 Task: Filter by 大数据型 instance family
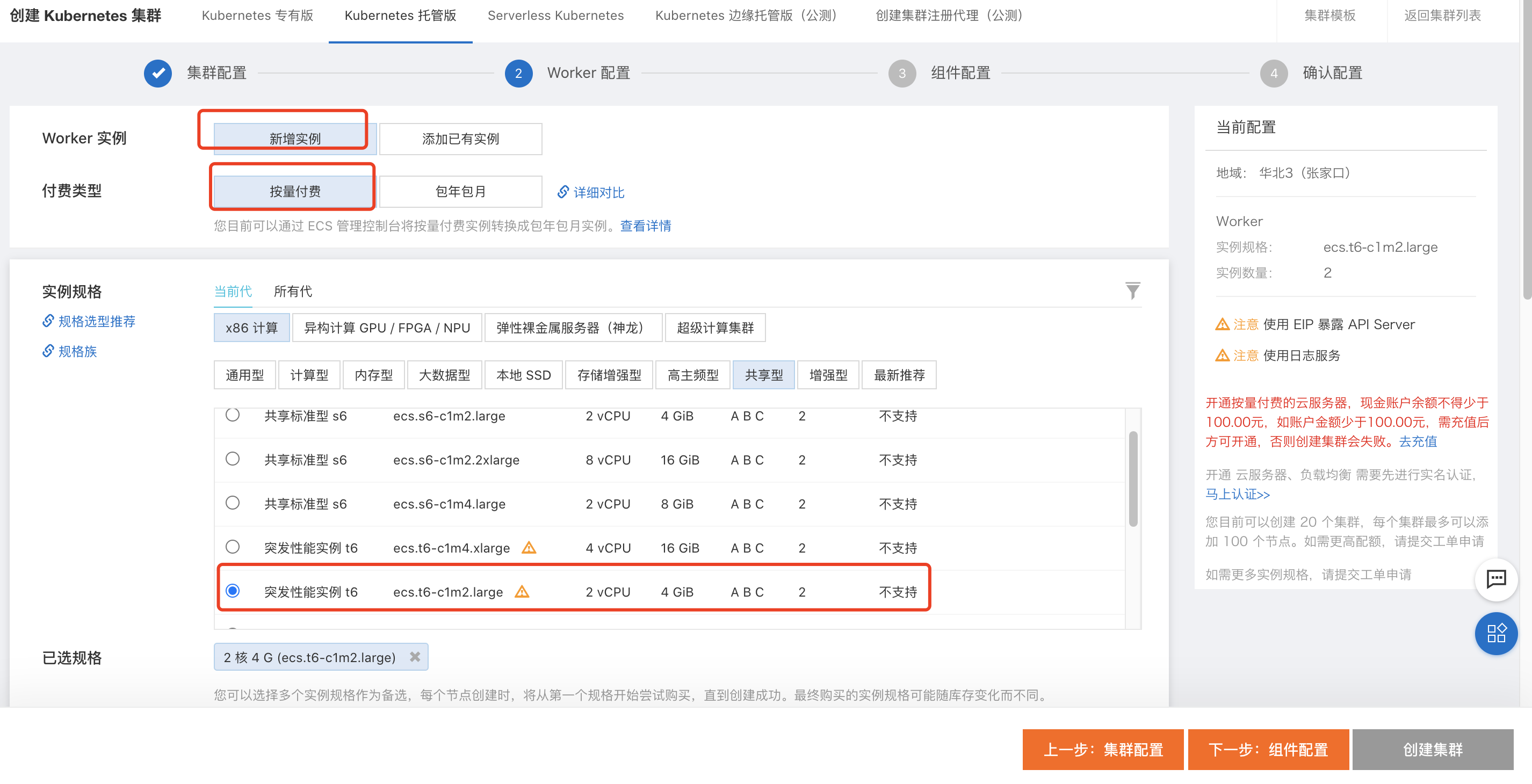tap(444, 375)
